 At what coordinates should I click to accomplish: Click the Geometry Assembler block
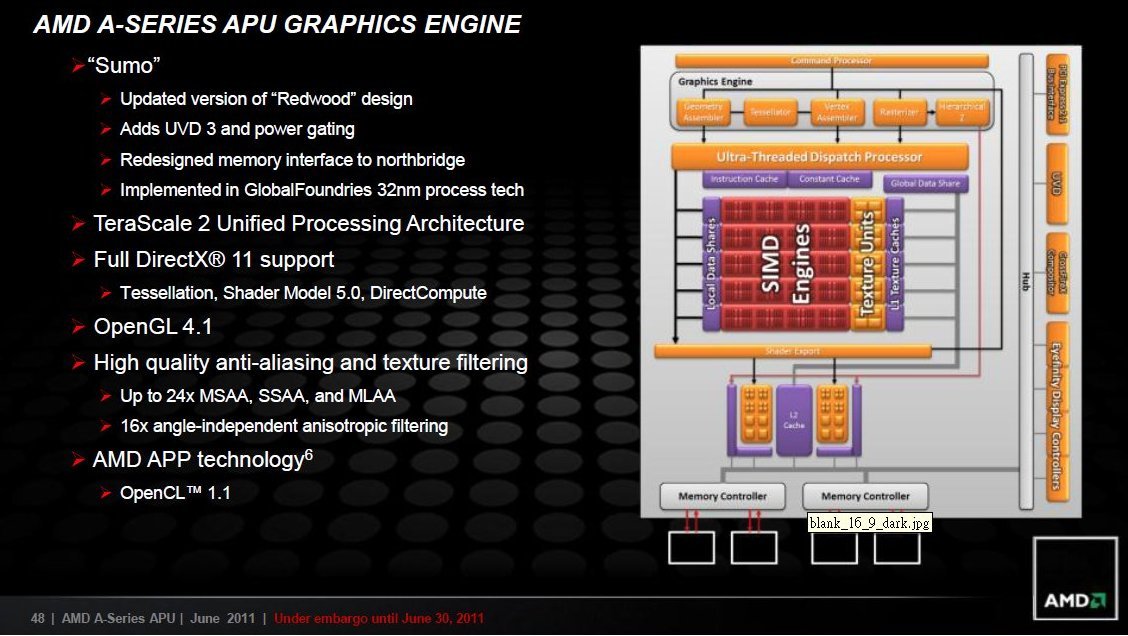tap(703, 112)
